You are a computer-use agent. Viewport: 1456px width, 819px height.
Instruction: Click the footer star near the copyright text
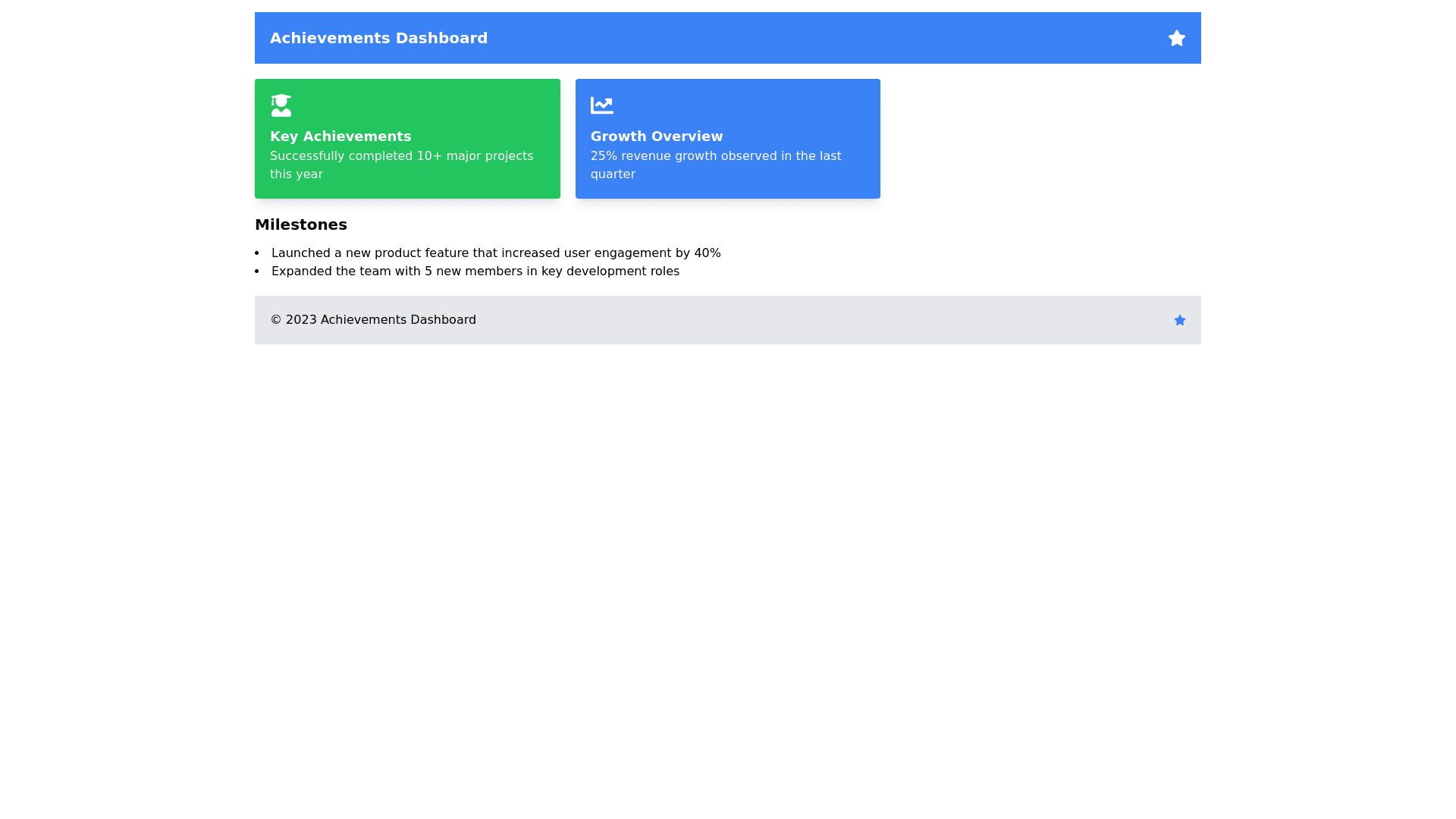(x=1180, y=319)
